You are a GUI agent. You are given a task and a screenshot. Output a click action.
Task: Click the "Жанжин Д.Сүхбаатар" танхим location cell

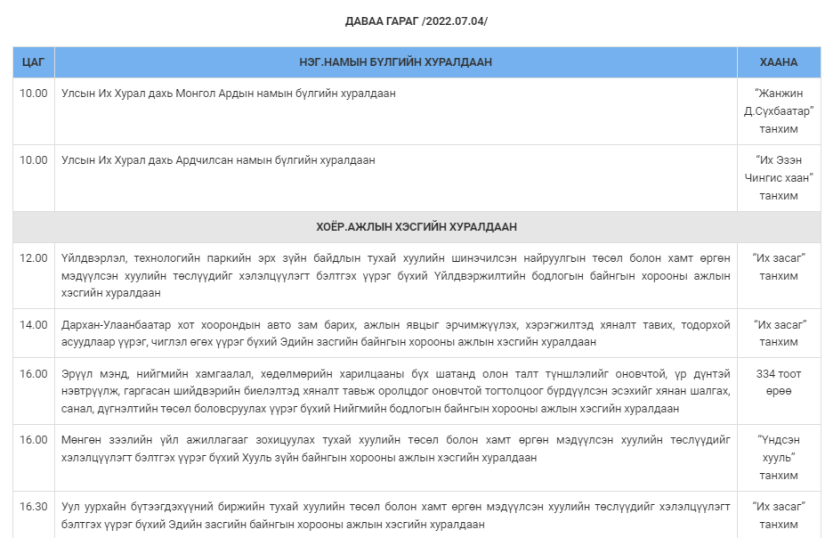(x=778, y=110)
